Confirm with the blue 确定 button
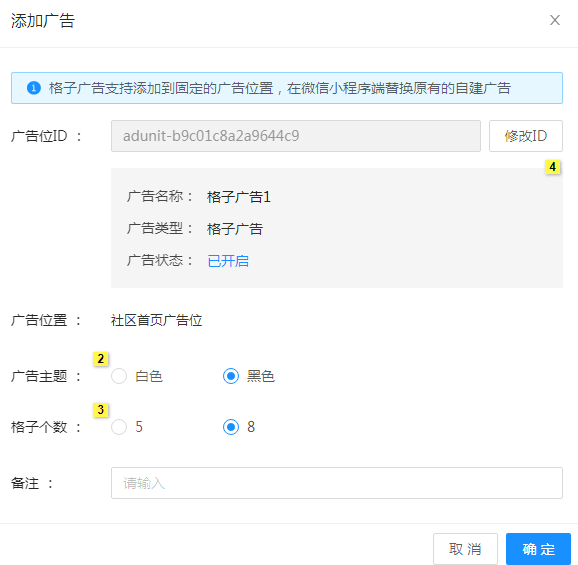 (538, 549)
